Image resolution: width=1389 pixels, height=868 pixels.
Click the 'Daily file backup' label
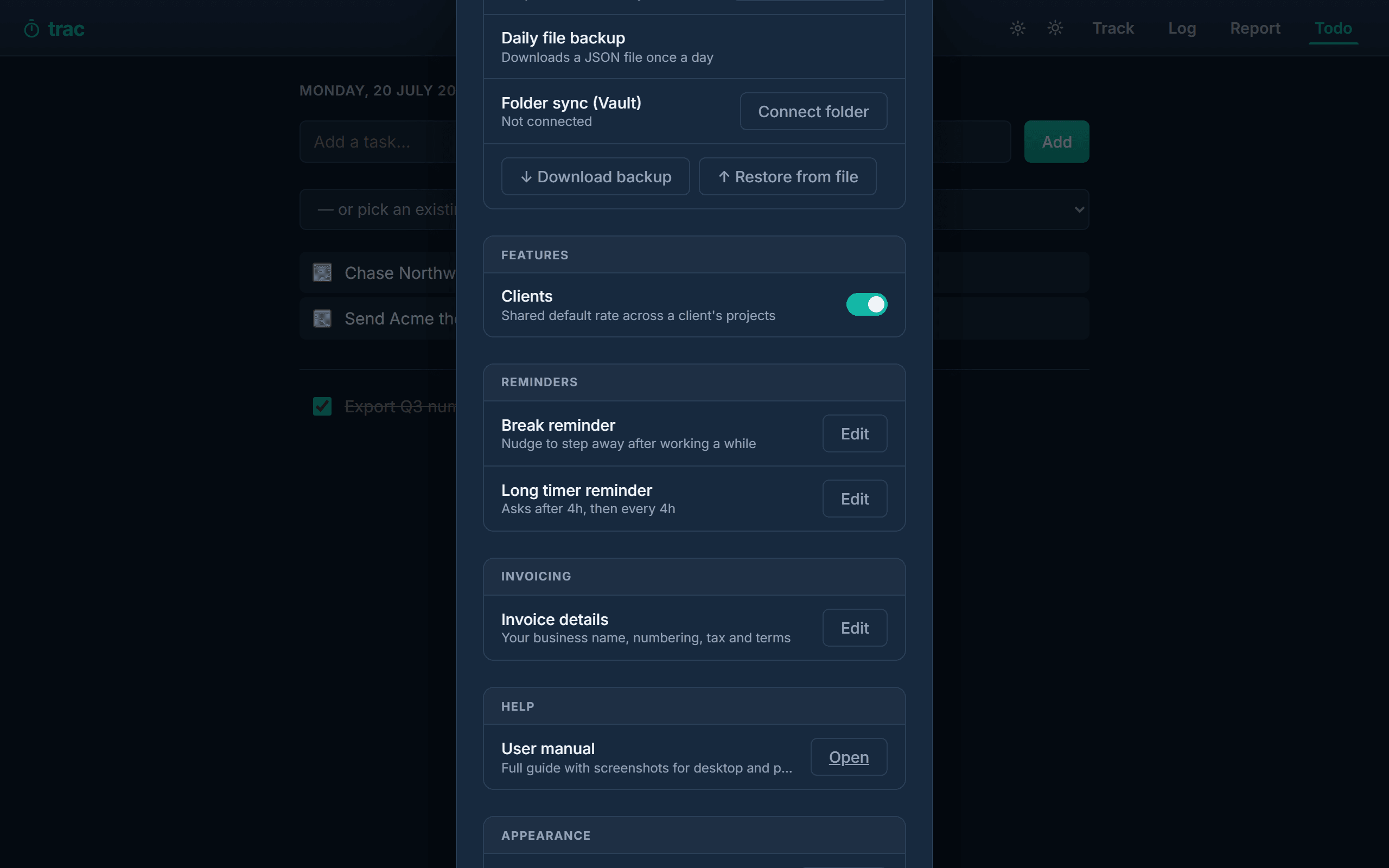pyautogui.click(x=563, y=38)
